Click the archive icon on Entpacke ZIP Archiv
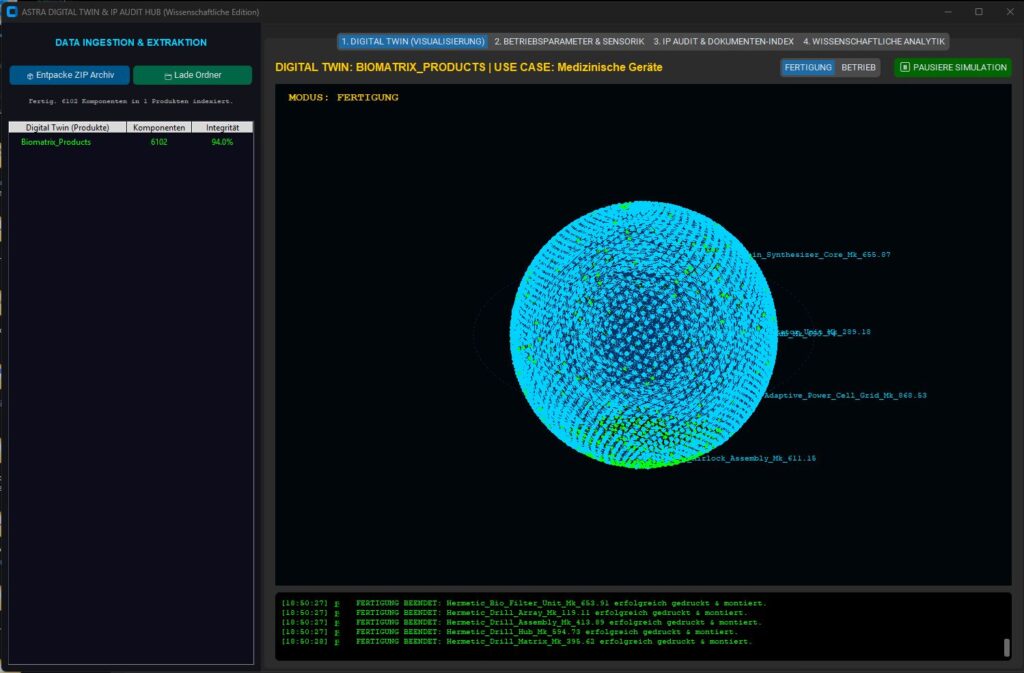 click(30, 75)
